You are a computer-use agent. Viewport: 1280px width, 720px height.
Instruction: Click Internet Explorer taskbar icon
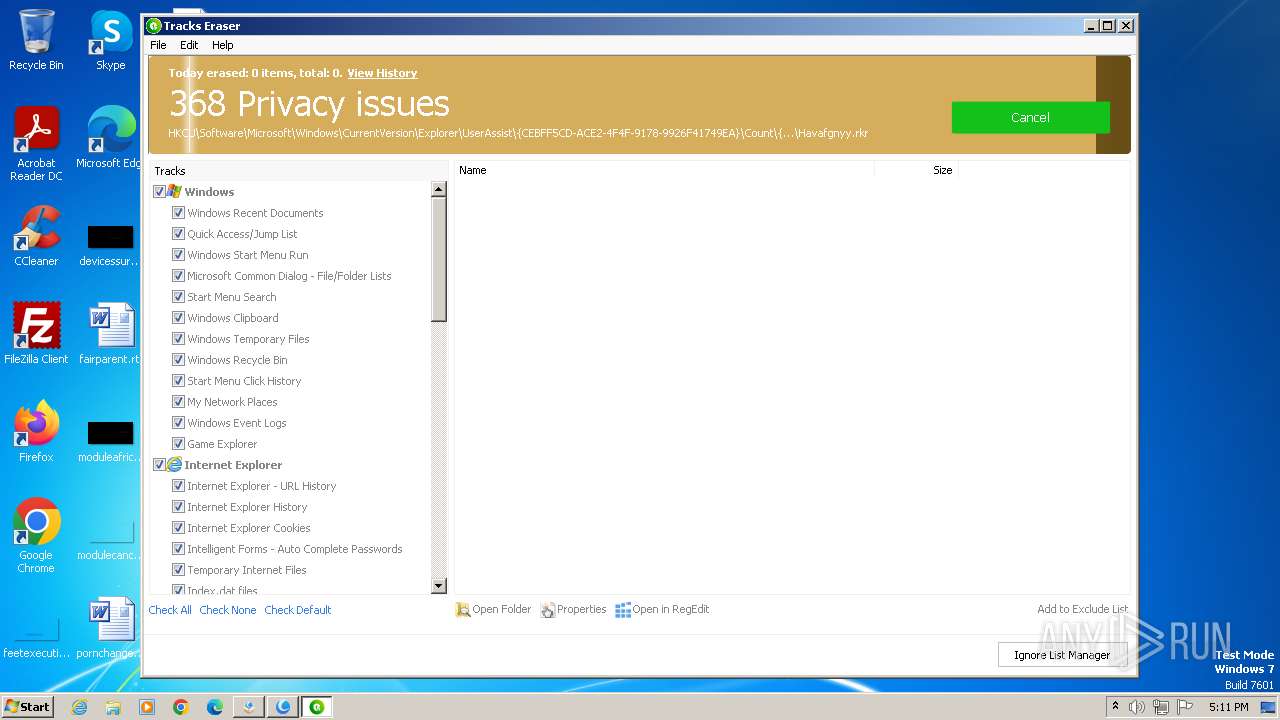pos(79,707)
